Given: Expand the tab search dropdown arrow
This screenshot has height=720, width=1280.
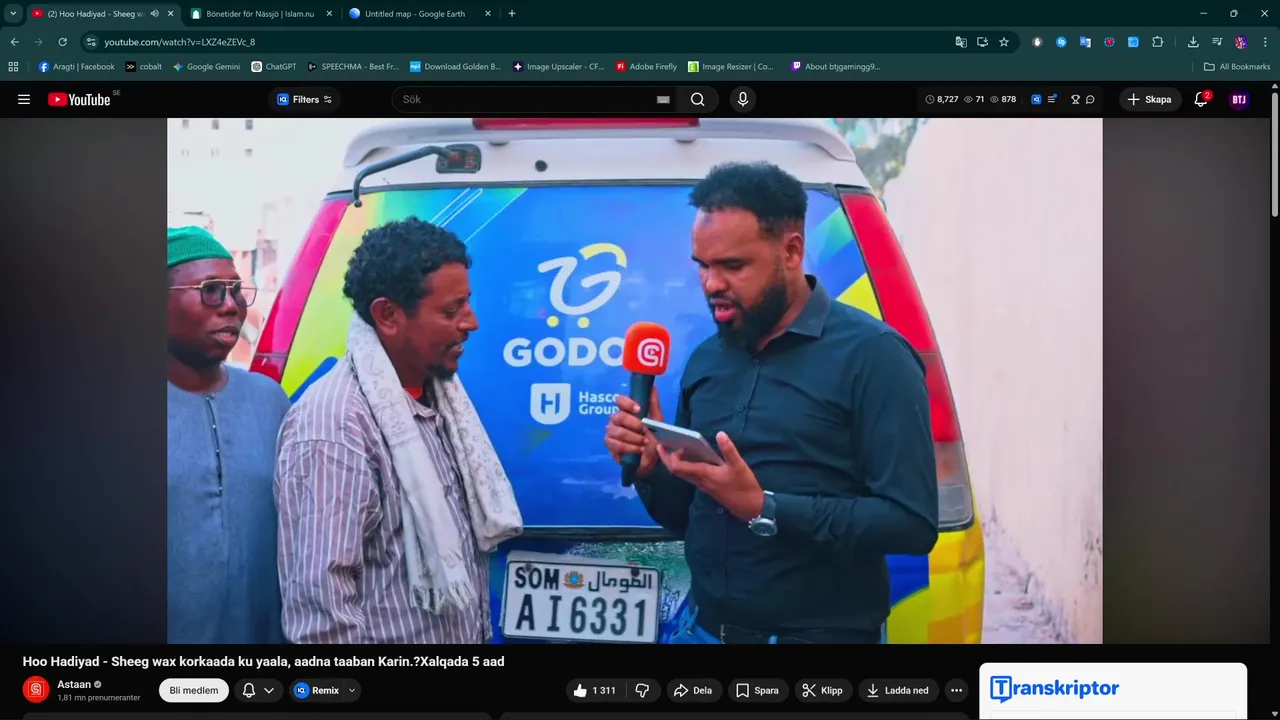Looking at the screenshot, I should (13, 14).
